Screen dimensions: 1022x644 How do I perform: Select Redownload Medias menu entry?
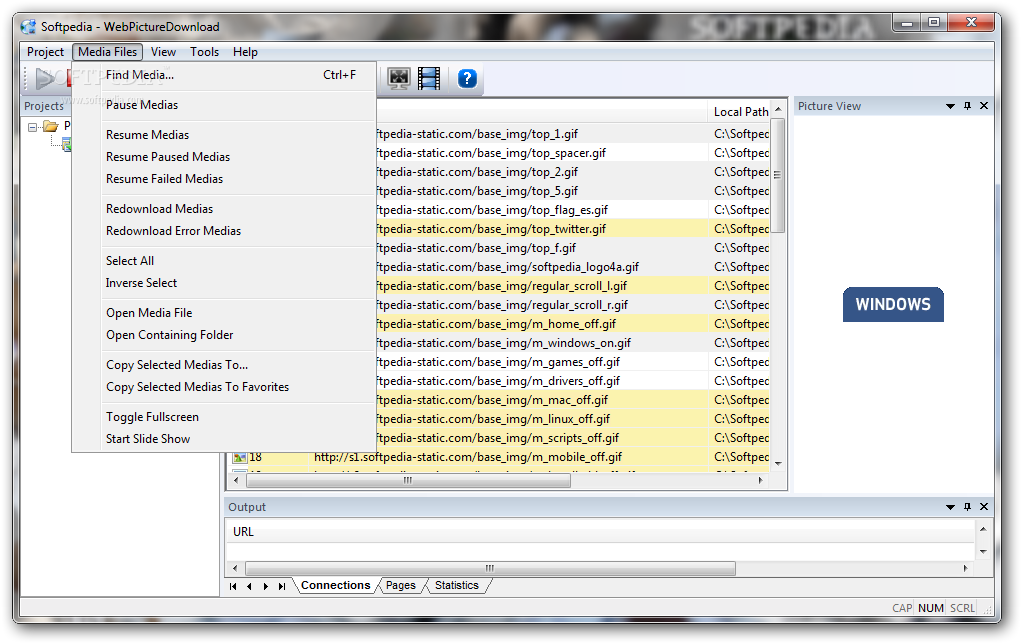[224, 209]
